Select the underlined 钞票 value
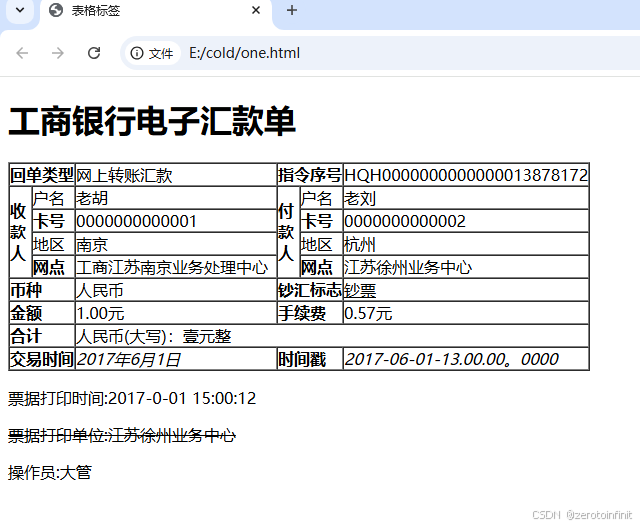This screenshot has width=640, height=526. [360, 291]
